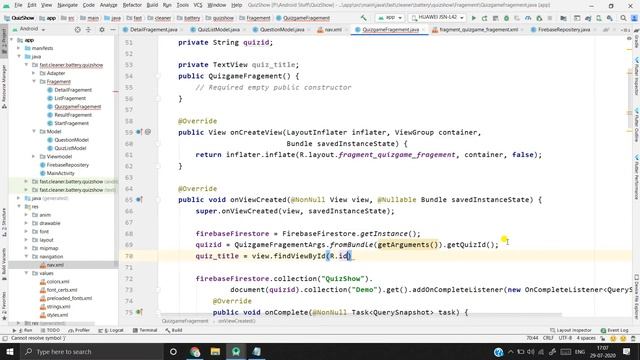This screenshot has width=640, height=360.
Task: Click Android Studio icon in taskbar
Action: (236, 351)
